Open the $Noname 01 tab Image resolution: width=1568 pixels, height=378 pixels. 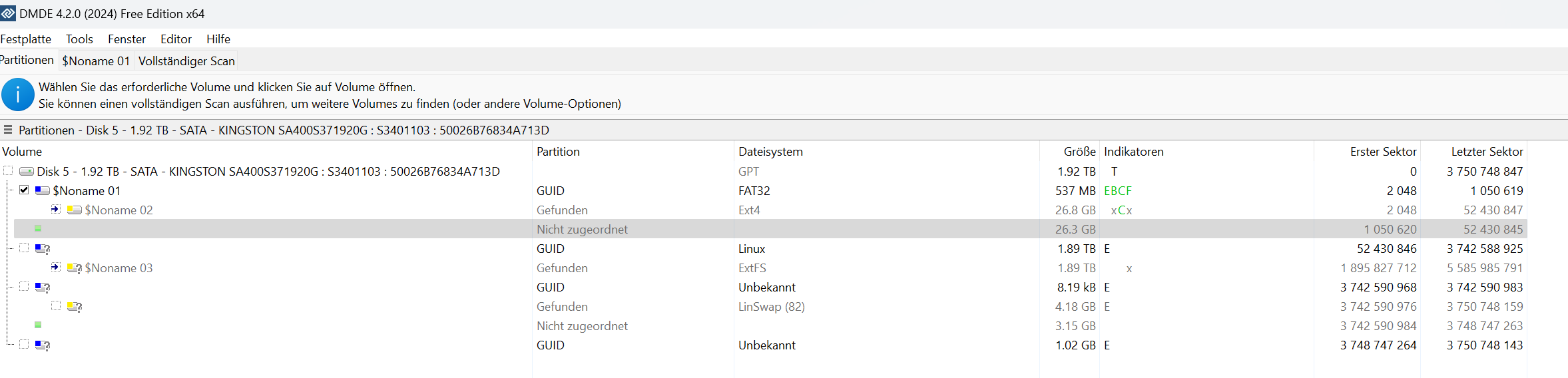tap(96, 61)
